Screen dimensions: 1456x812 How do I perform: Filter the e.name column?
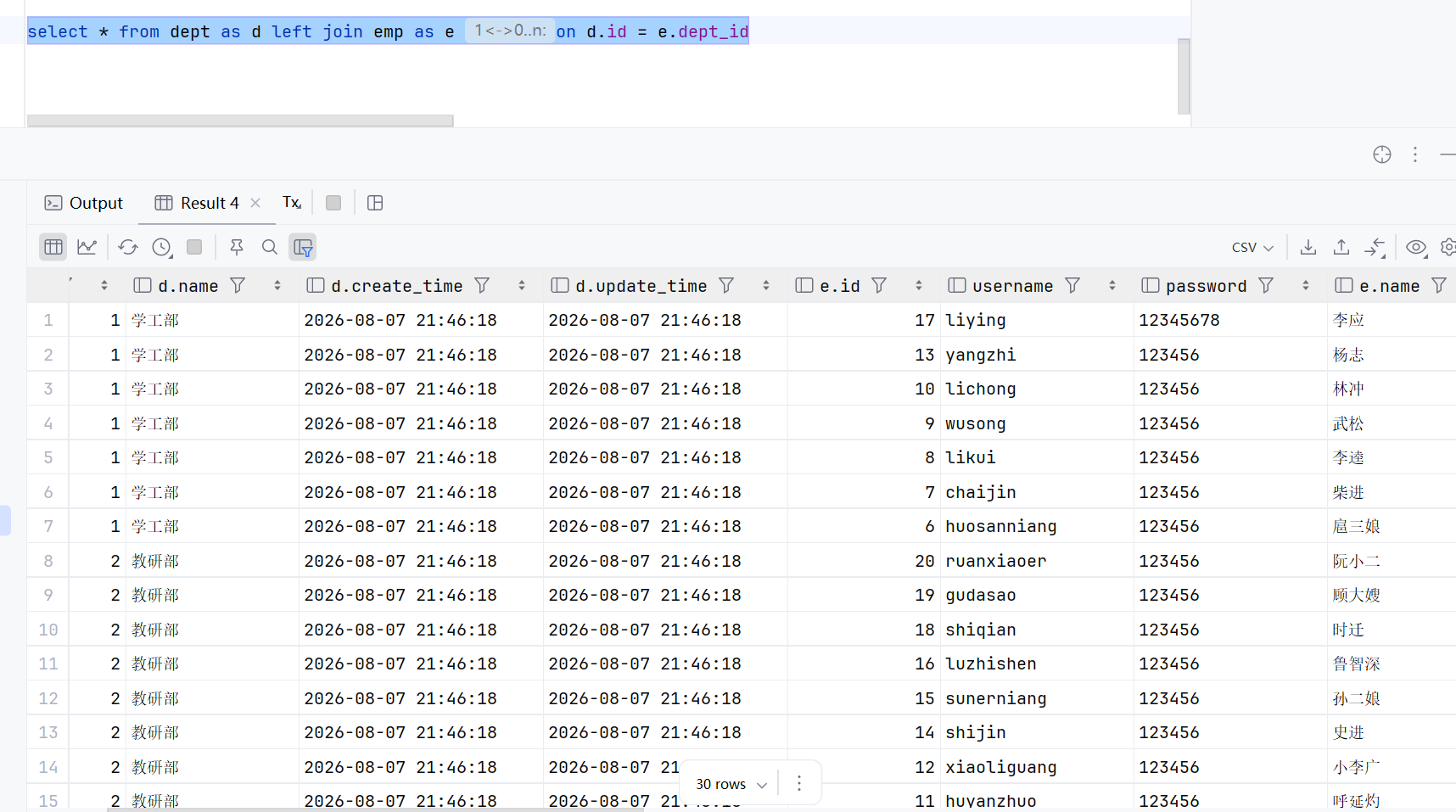(1440, 286)
